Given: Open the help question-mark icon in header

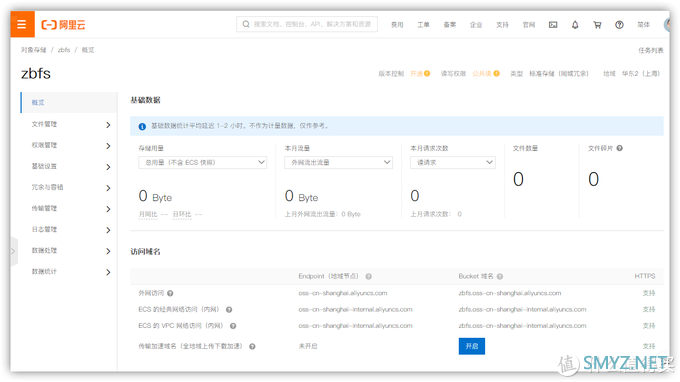Looking at the screenshot, I should 619,25.
